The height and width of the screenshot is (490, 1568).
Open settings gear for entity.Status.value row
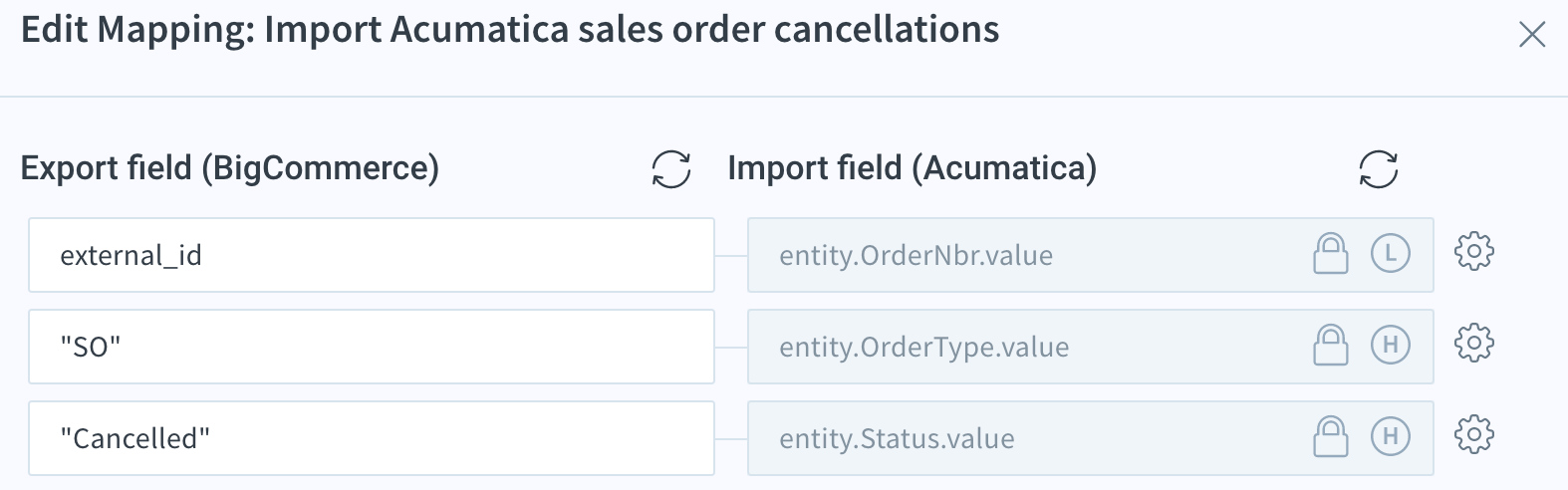coord(1474,435)
